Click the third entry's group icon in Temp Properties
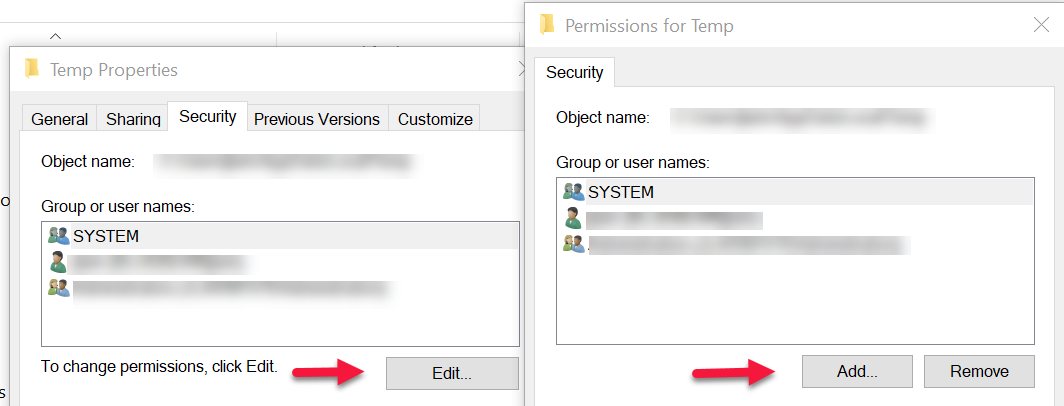This screenshot has width=1064, height=406. point(58,288)
